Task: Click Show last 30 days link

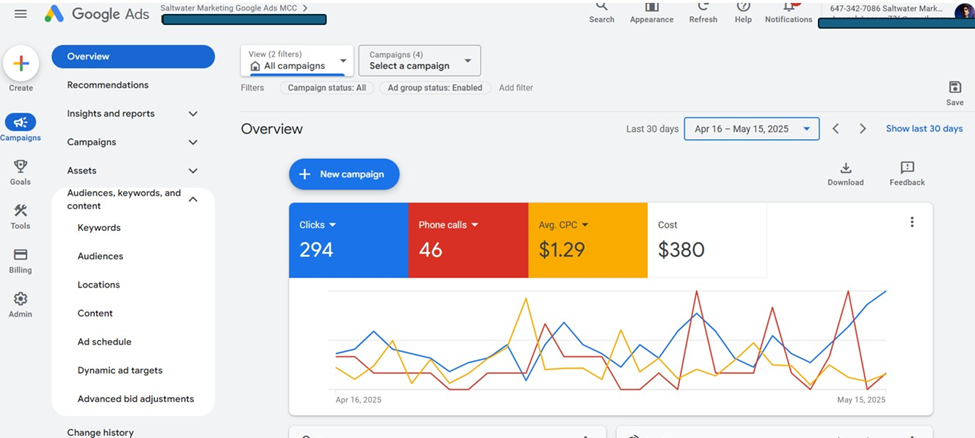Action: tap(924, 129)
